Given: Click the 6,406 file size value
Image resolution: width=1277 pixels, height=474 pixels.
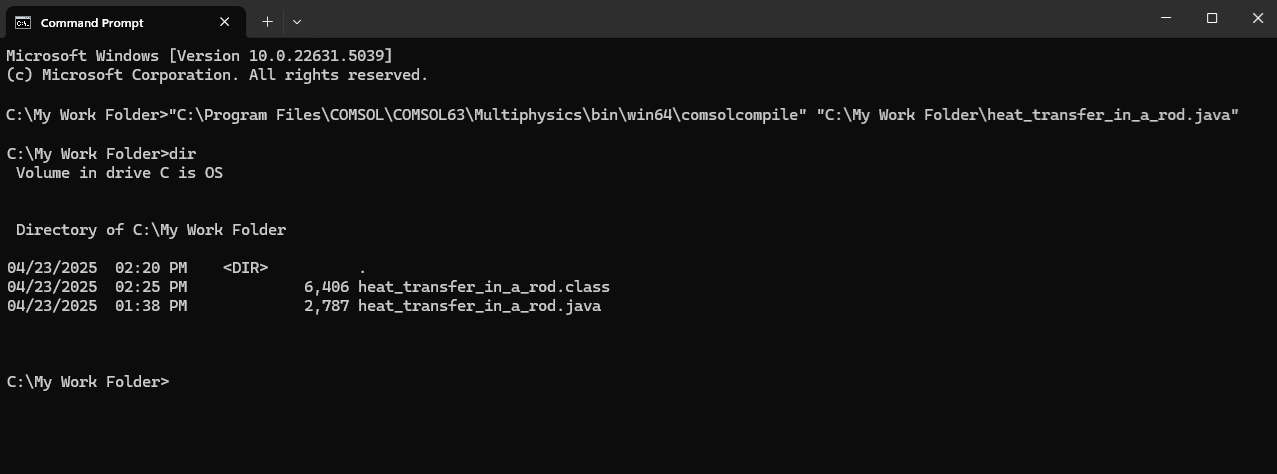Looking at the screenshot, I should [x=326, y=287].
